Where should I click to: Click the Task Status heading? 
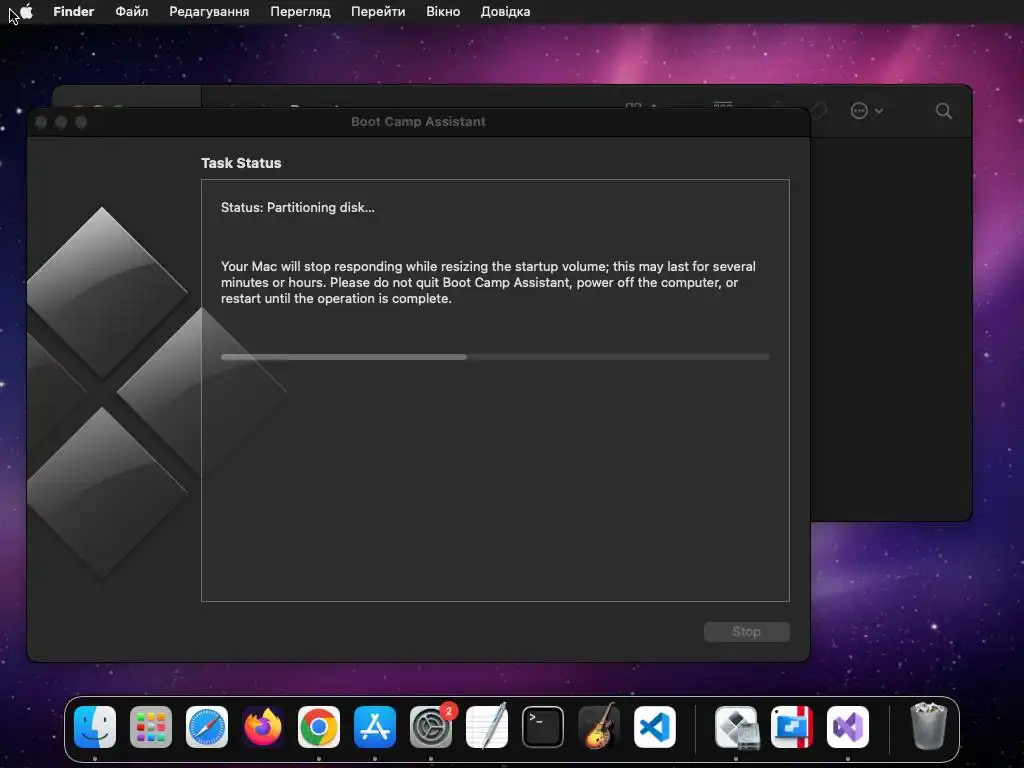tap(241, 163)
